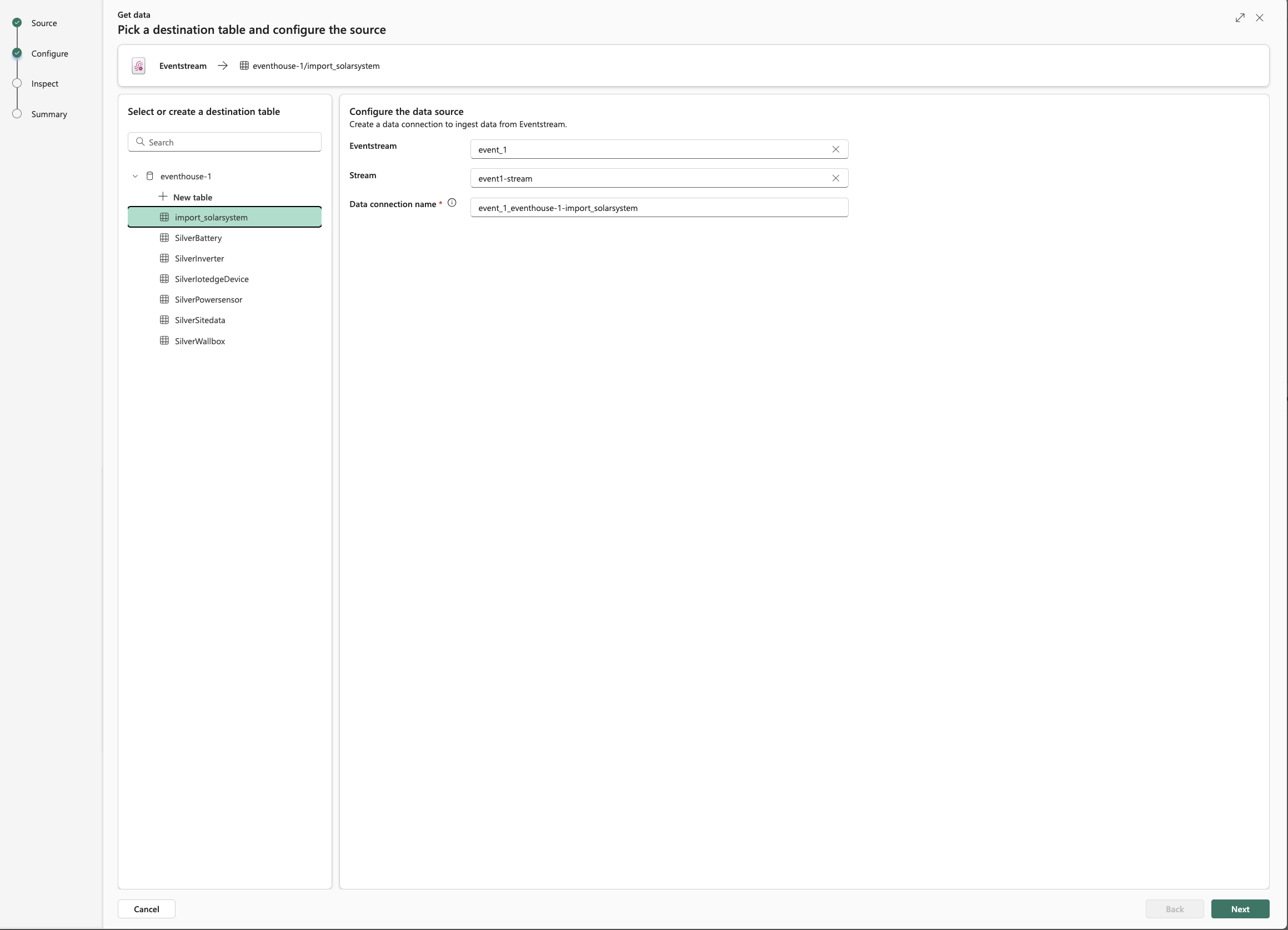1288x930 pixels.
Task: Click the plus icon for New table
Action: [x=163, y=197]
